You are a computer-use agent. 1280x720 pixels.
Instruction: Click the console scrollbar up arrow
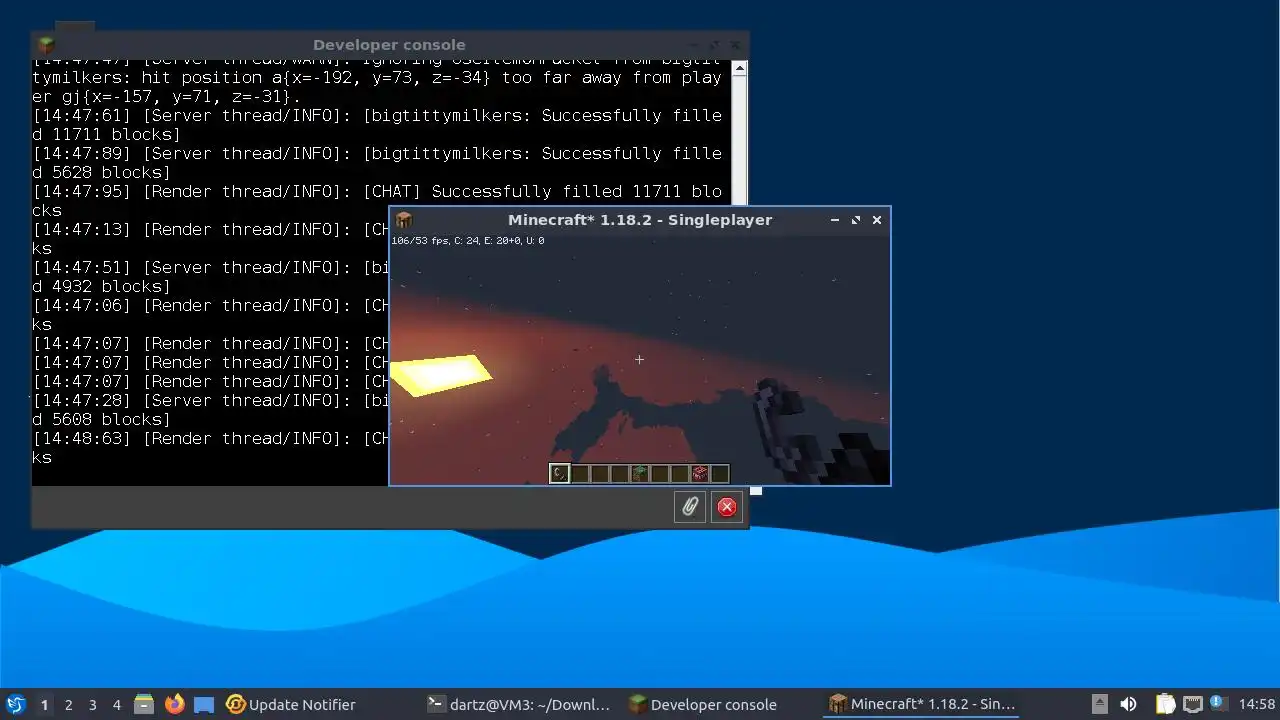coord(739,68)
